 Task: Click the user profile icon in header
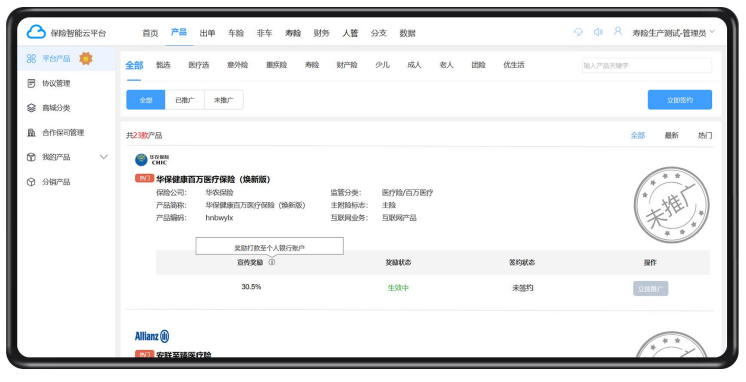618,31
